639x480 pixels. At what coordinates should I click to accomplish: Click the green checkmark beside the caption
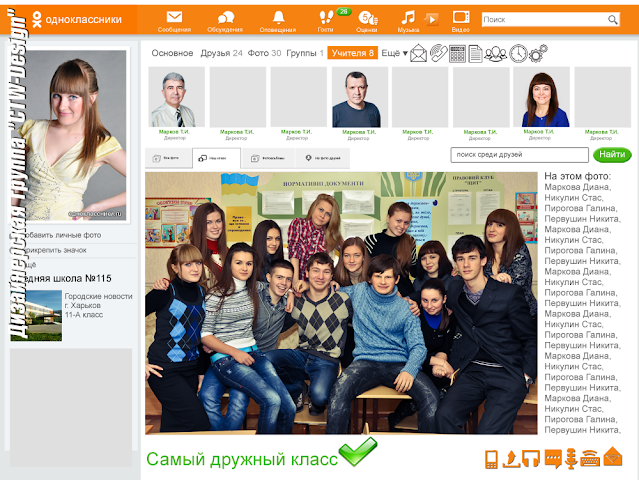pos(358,451)
